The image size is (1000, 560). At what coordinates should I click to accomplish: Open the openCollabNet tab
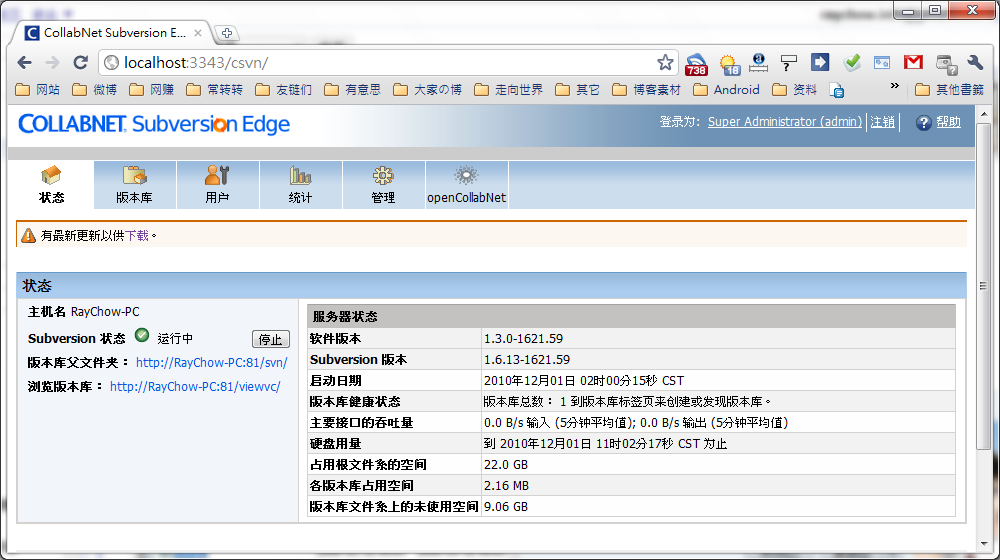click(466, 185)
